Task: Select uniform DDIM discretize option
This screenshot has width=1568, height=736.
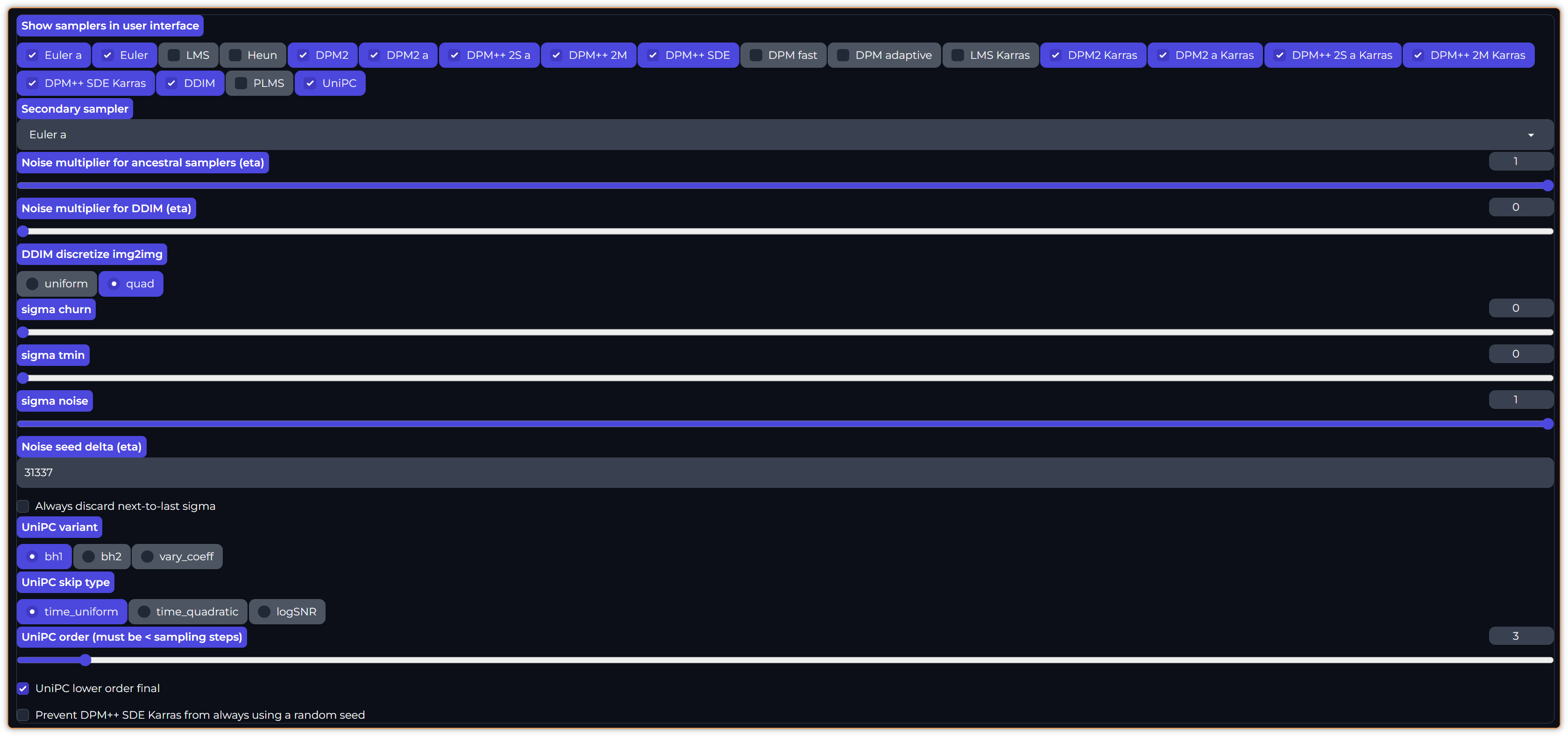Action: pos(32,284)
